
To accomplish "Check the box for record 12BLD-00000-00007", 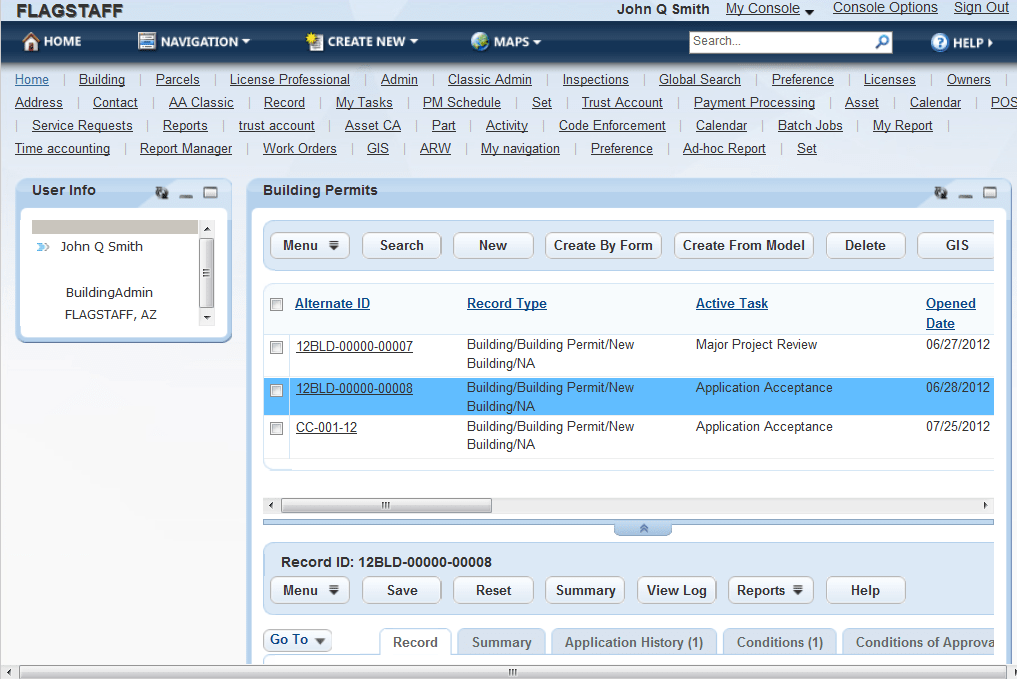I will coord(277,348).
